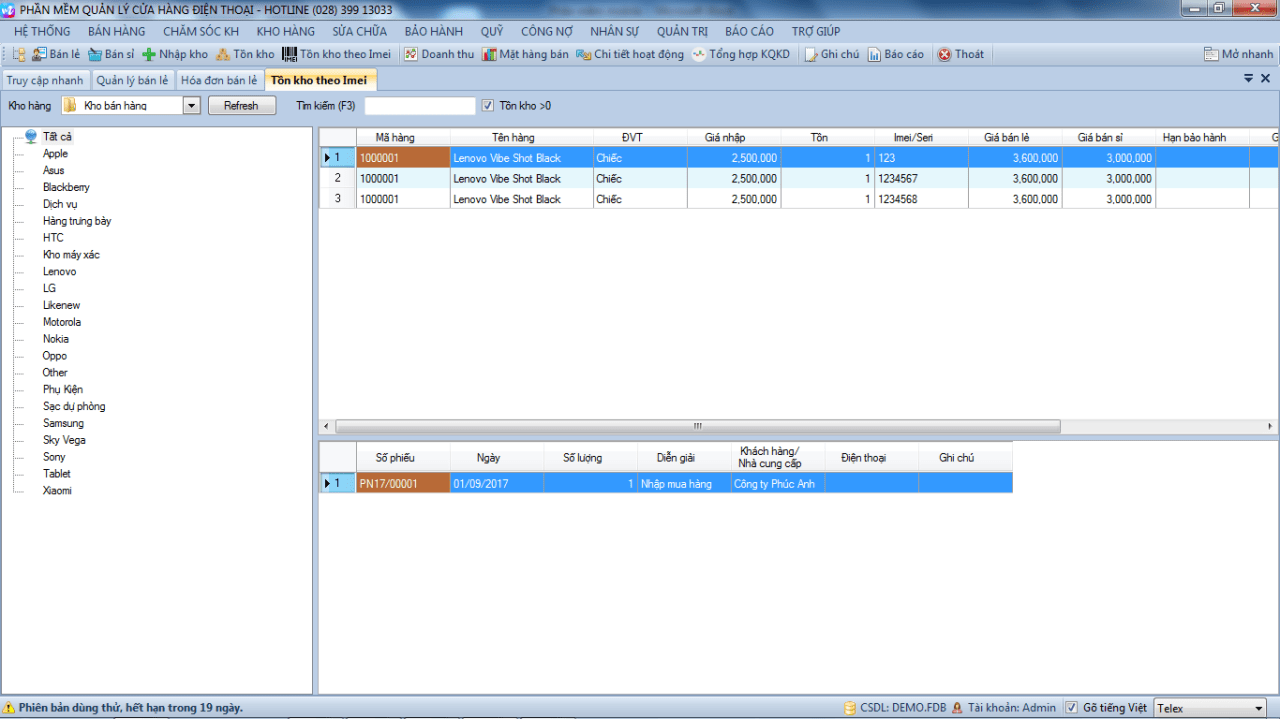Open the Telex input method dropdown
This screenshot has height=719, width=1280.
pos(1258,708)
